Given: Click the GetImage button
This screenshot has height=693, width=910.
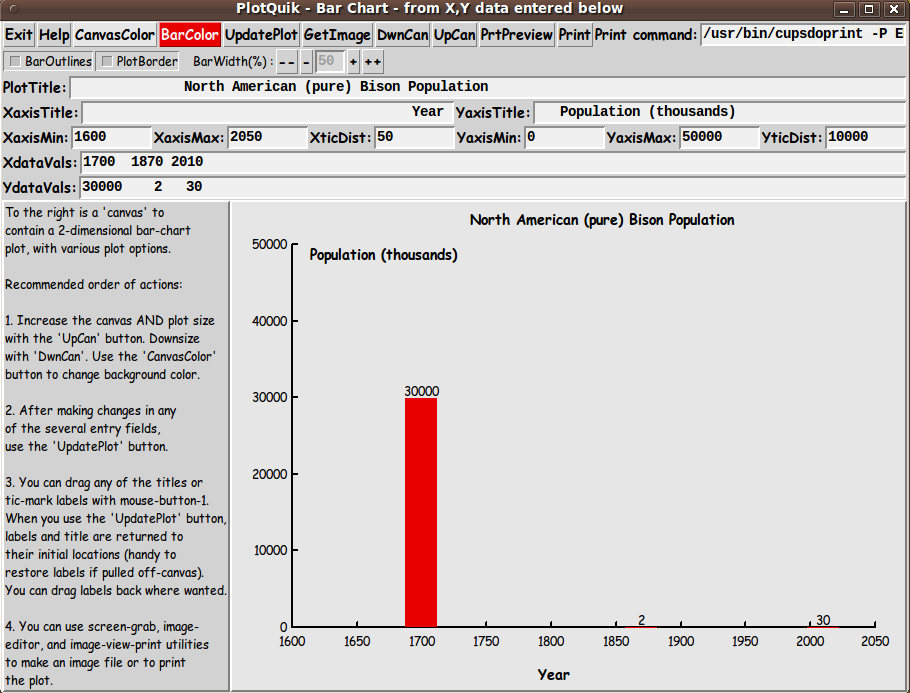Looking at the screenshot, I should [337, 35].
